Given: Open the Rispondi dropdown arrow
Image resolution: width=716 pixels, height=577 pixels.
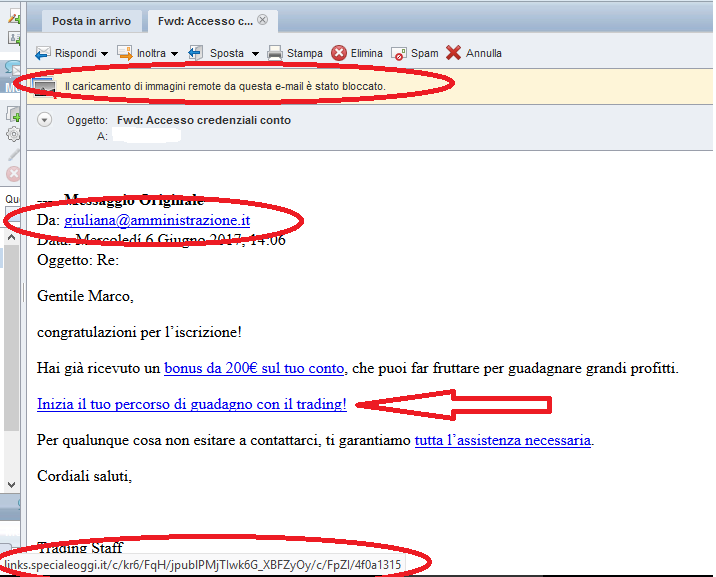Looking at the screenshot, I should (x=105, y=54).
